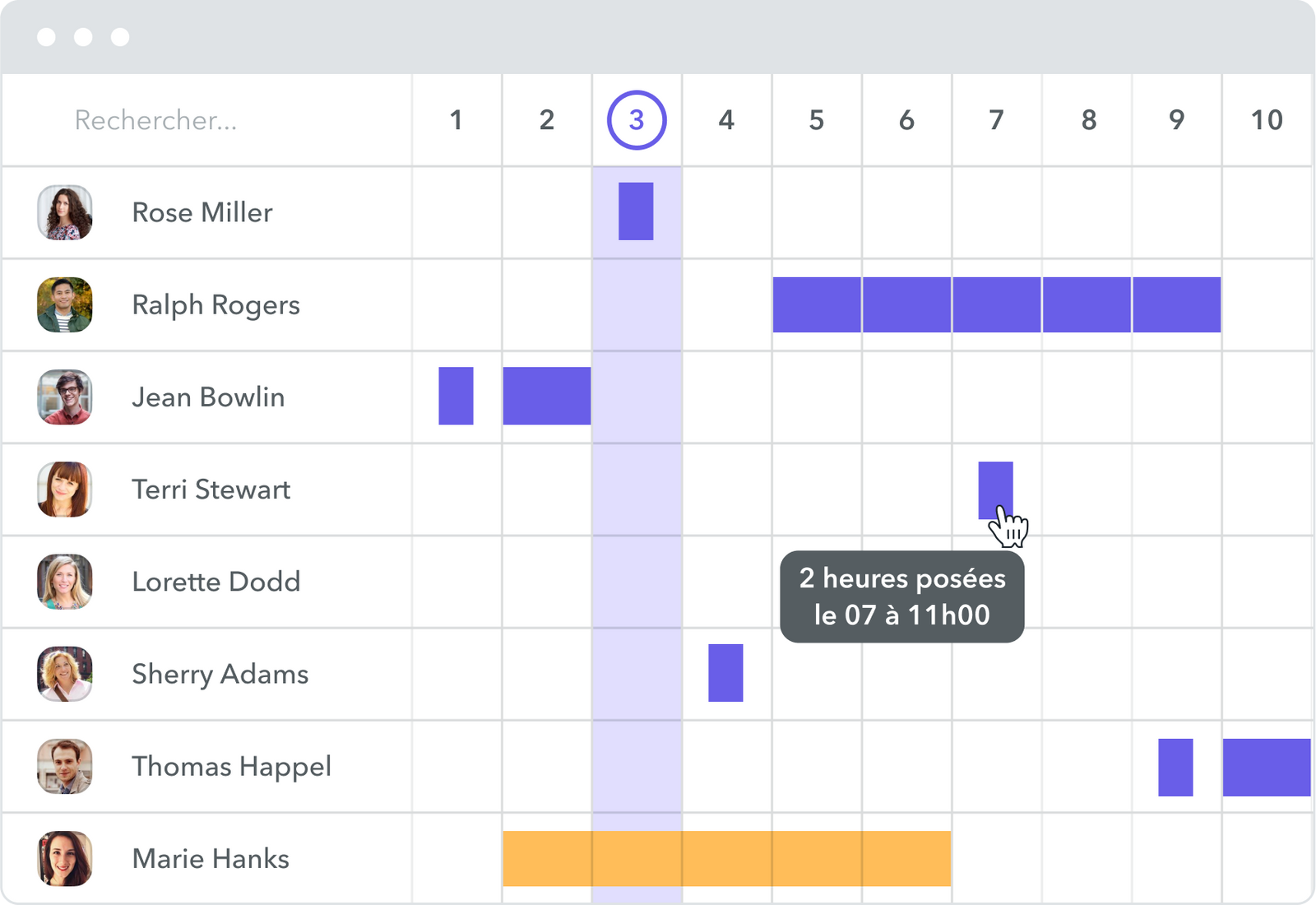The height and width of the screenshot is (905, 1316).
Task: Open the Thomas Happel name link
Action: coord(231,766)
